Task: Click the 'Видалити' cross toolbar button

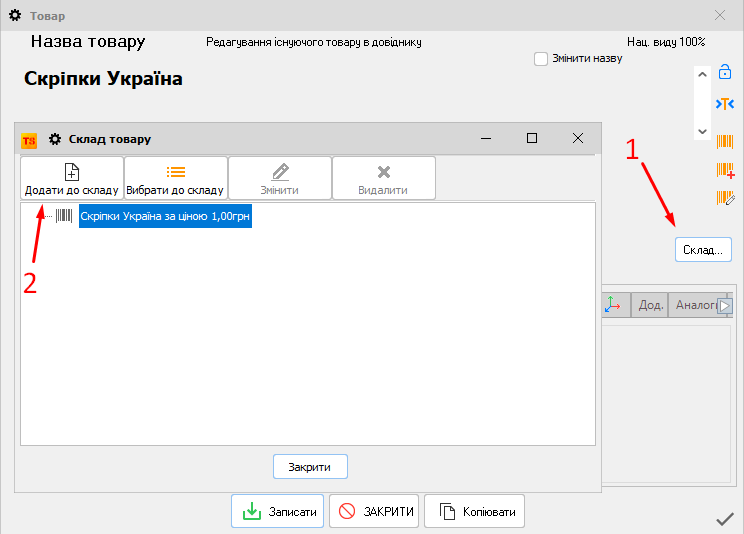Action: click(383, 178)
